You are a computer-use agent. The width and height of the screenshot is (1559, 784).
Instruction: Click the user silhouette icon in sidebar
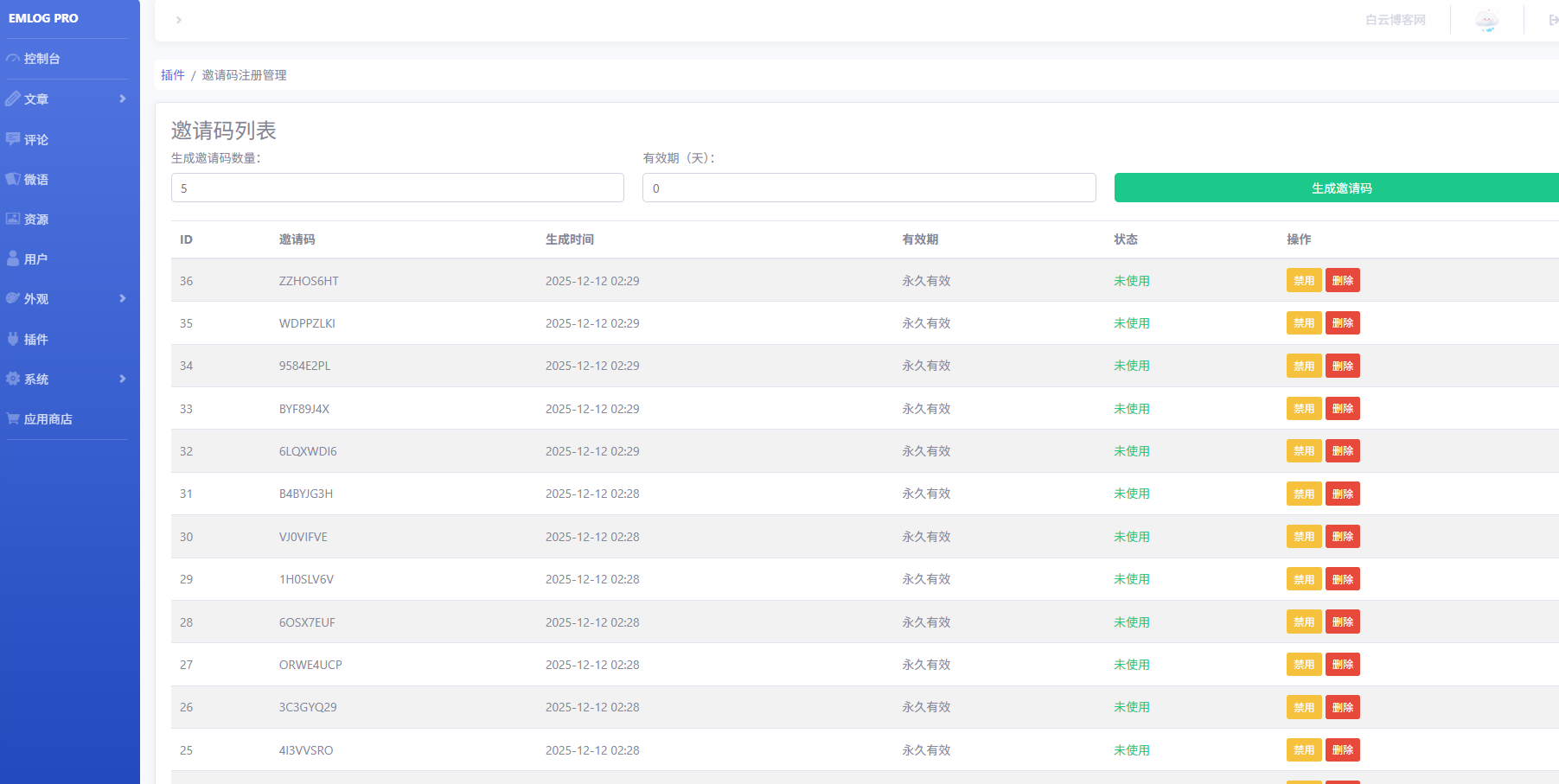pos(13,258)
